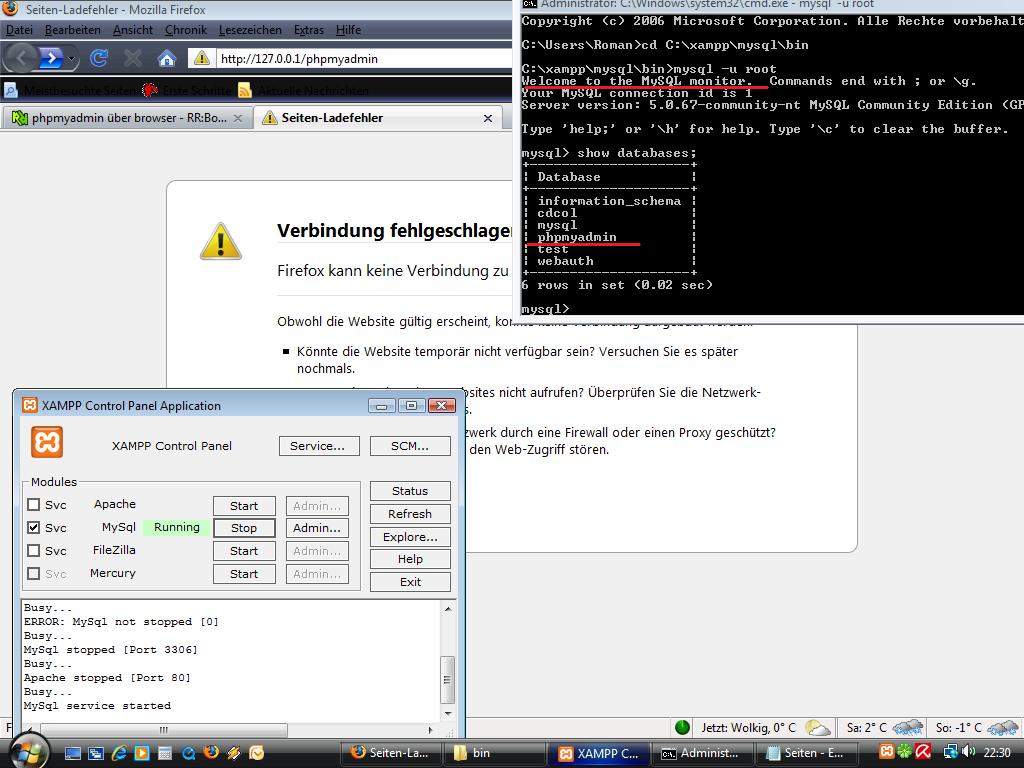Close the Seiten-Ladefehler tab
The height and width of the screenshot is (768, 1024).
tap(488, 118)
